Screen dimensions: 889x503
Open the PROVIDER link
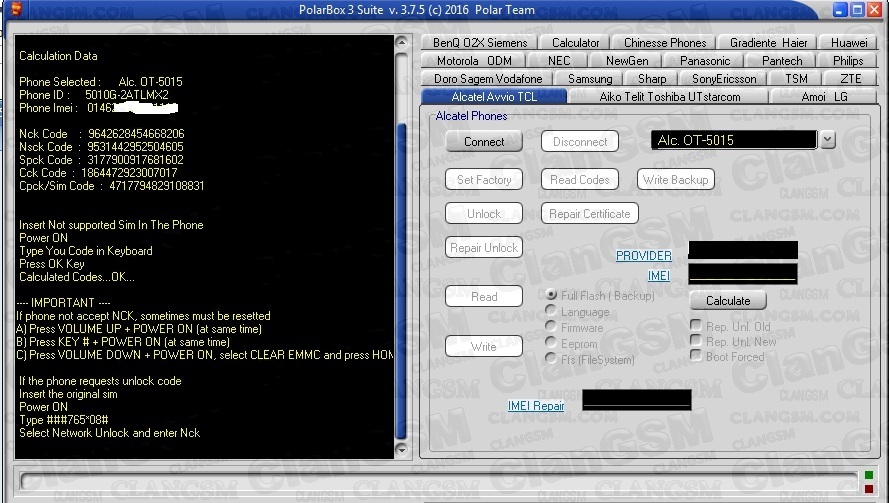click(x=644, y=256)
